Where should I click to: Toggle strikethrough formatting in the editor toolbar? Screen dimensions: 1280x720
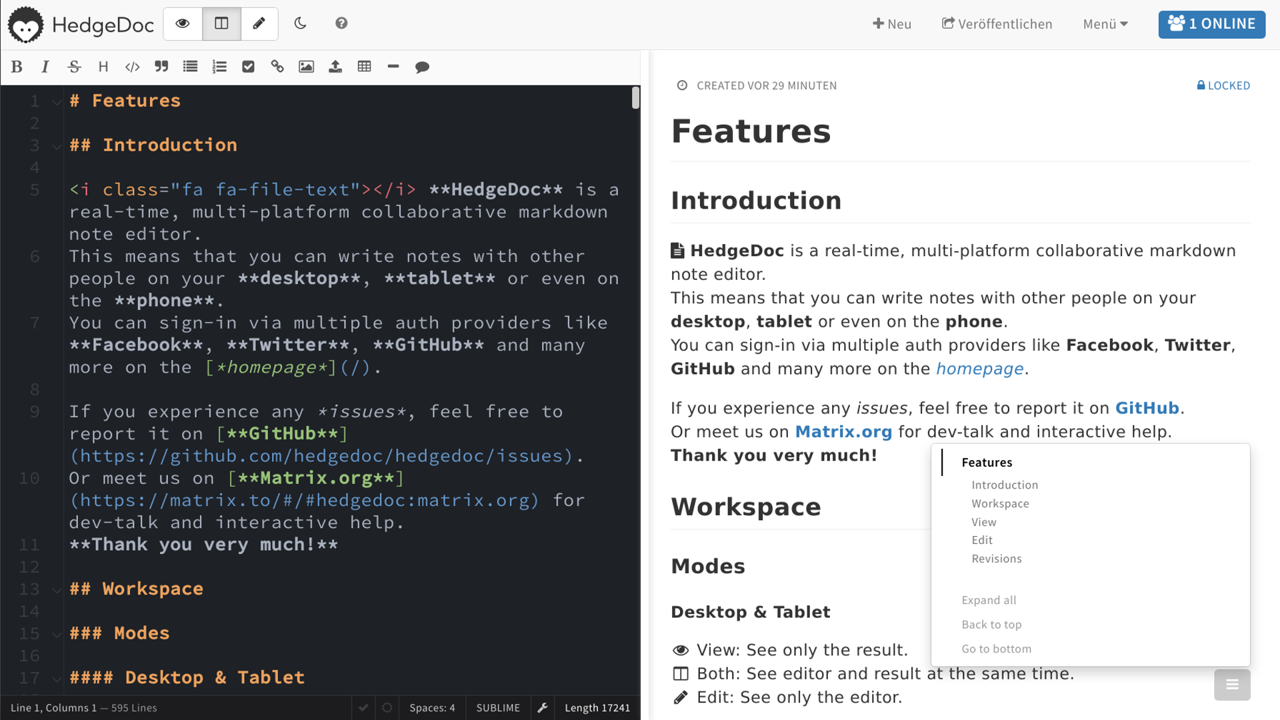(74, 66)
